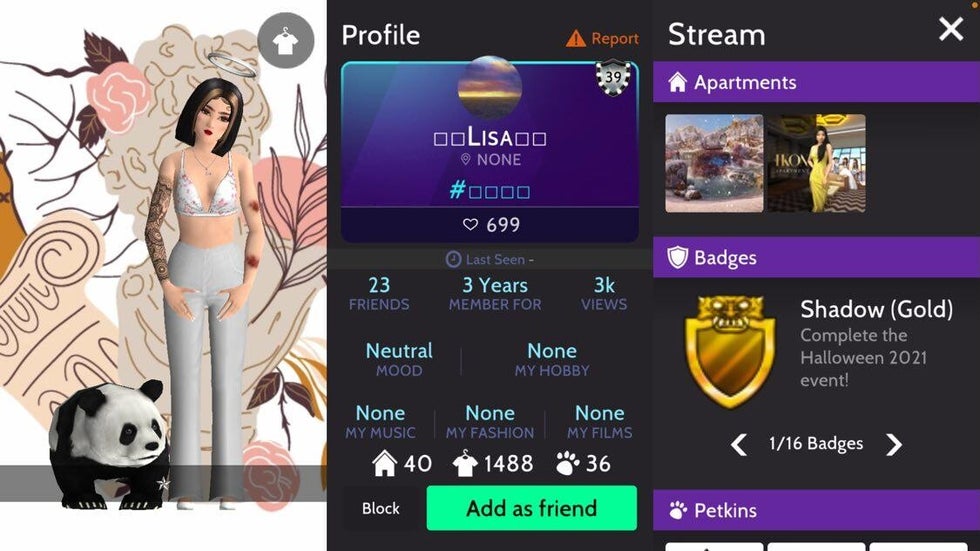Viewport: 980px width, 551px height.
Task: View the clothing count icon showing 1488
Action: [x=464, y=464]
